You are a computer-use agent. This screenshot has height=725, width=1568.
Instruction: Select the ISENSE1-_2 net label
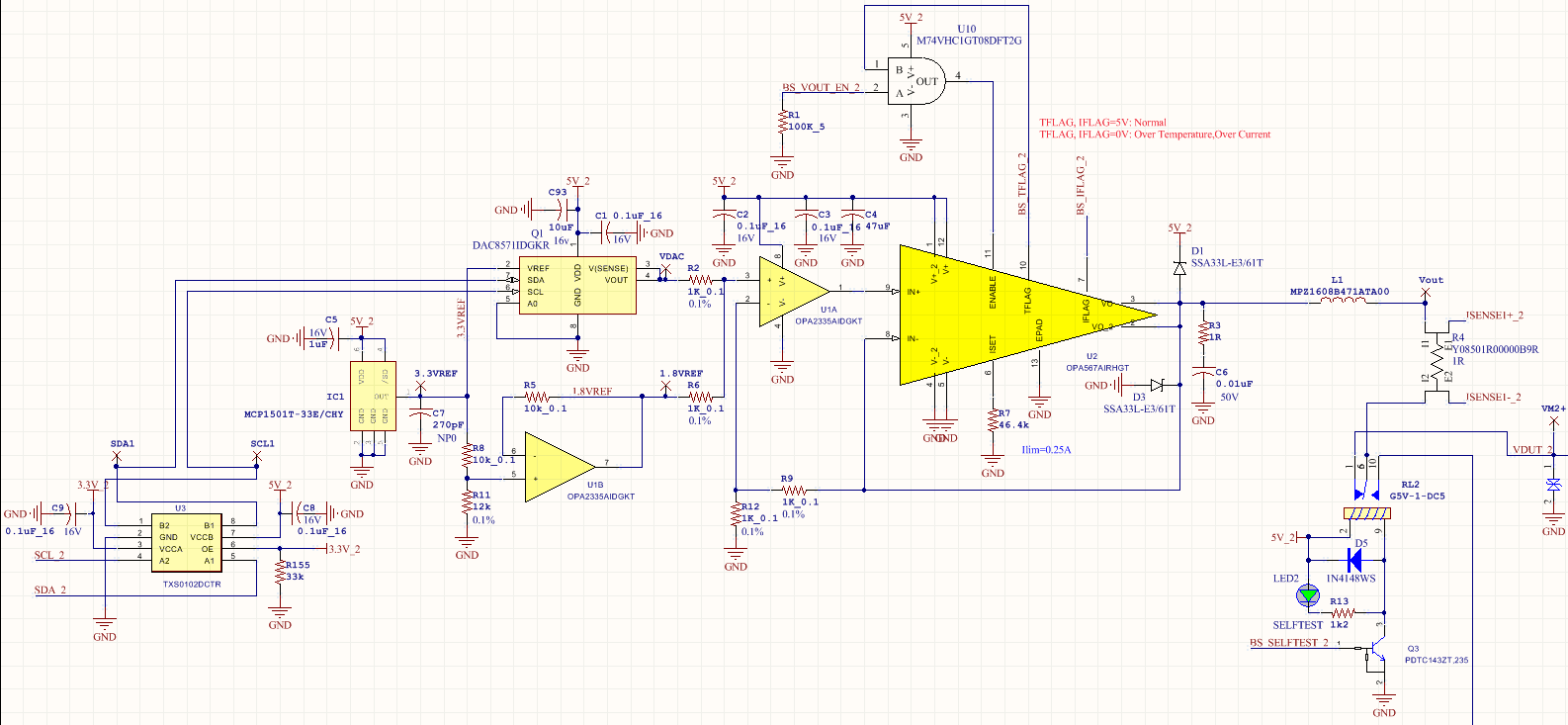pos(1493,398)
